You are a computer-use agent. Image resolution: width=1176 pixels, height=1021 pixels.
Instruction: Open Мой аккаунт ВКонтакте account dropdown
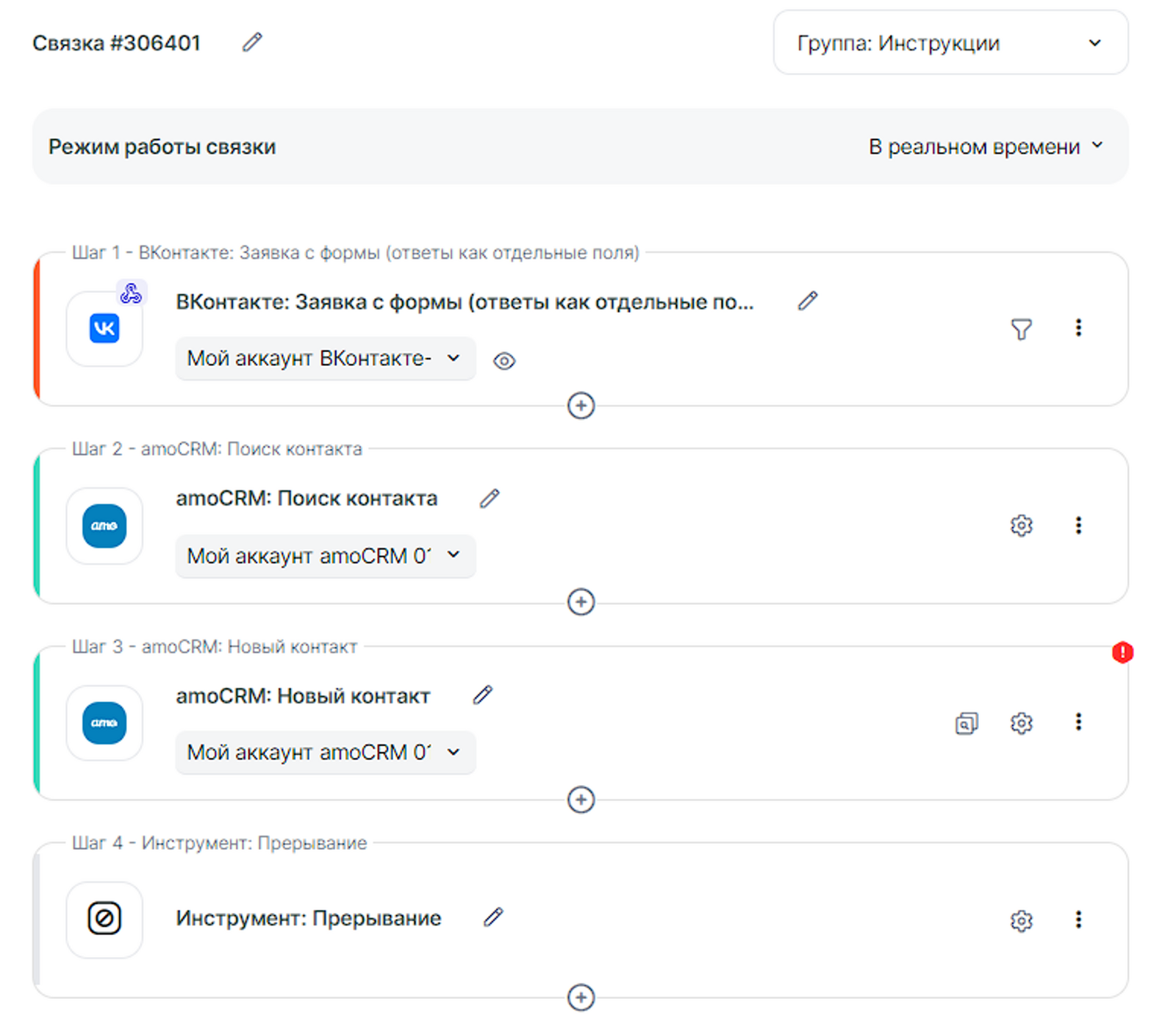pyautogui.click(x=325, y=359)
